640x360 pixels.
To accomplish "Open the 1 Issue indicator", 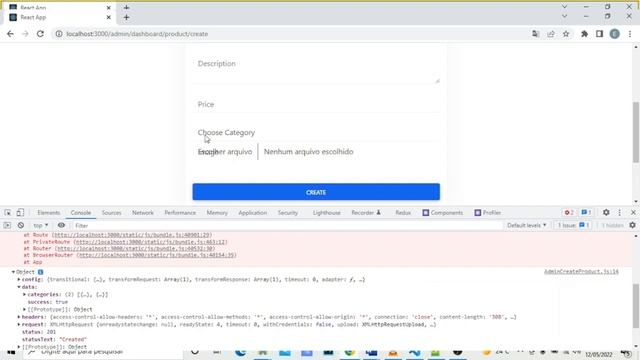I will 573,225.
